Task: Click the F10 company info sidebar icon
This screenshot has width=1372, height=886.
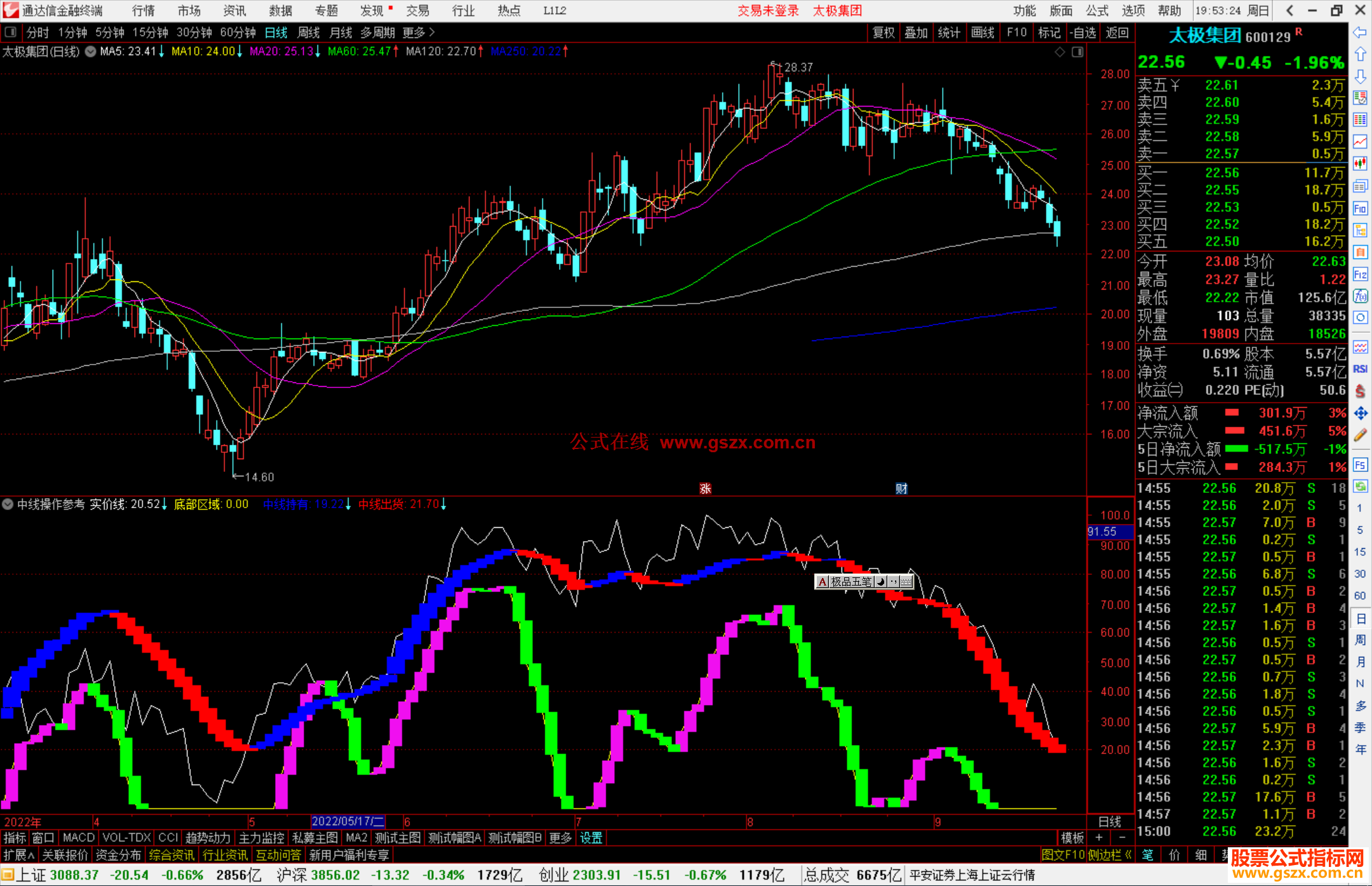Action: click(1360, 208)
